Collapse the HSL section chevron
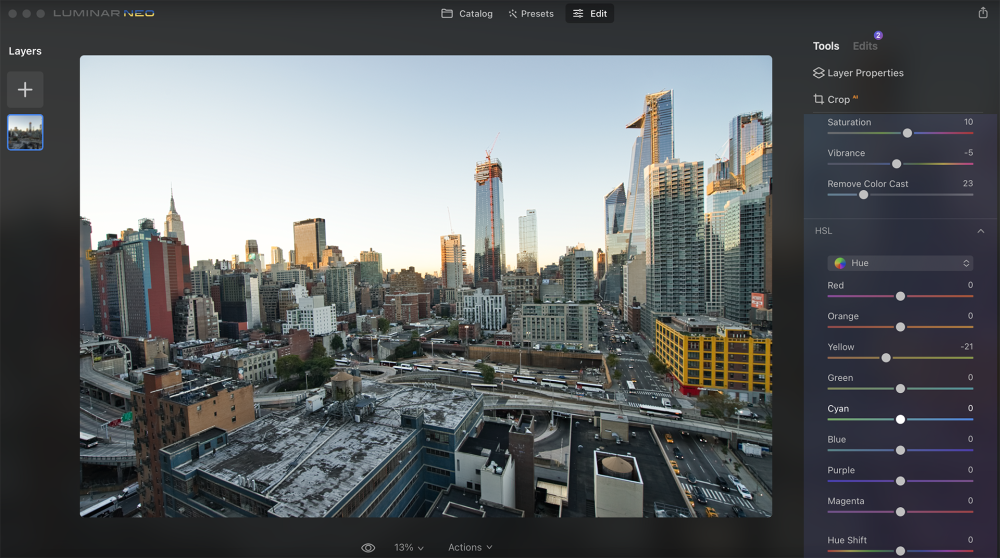Image resolution: width=1000 pixels, height=558 pixels. 981,231
